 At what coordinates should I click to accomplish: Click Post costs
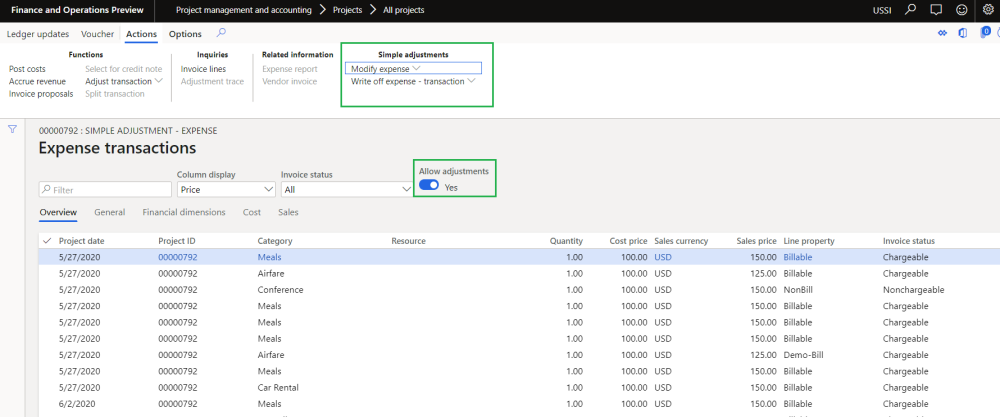tap(27, 69)
